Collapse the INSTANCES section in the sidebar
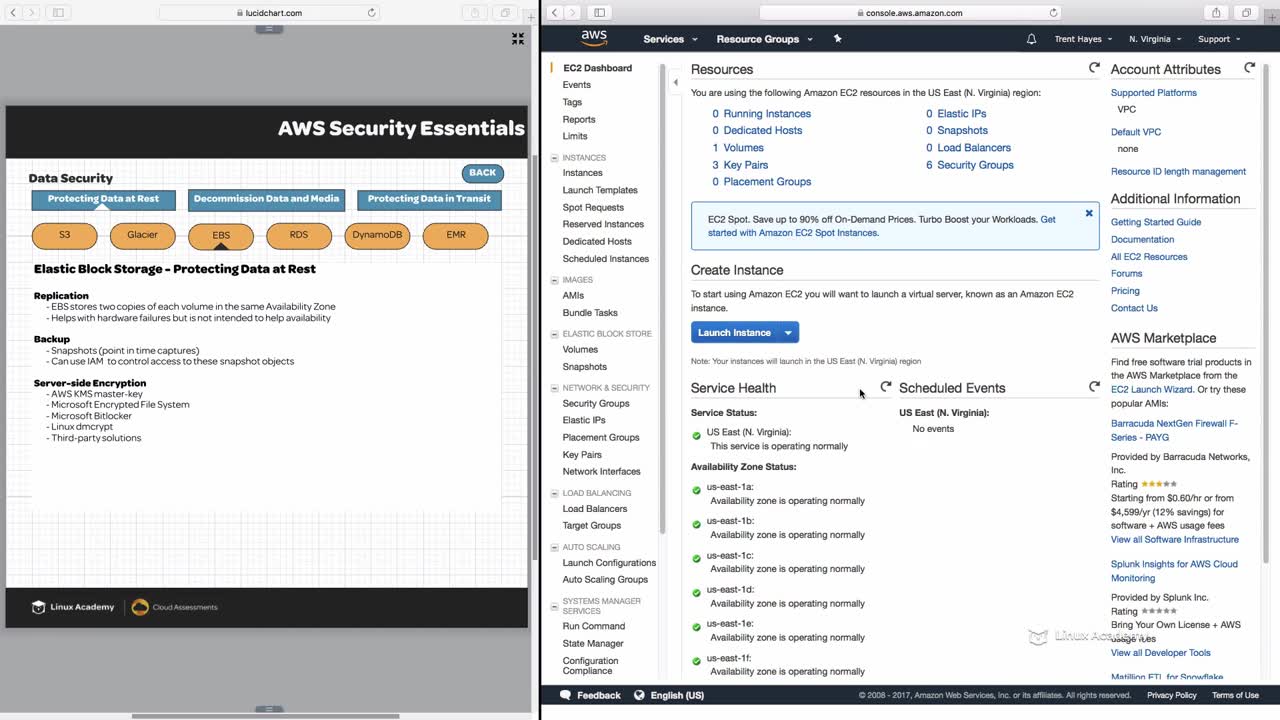 click(x=555, y=157)
